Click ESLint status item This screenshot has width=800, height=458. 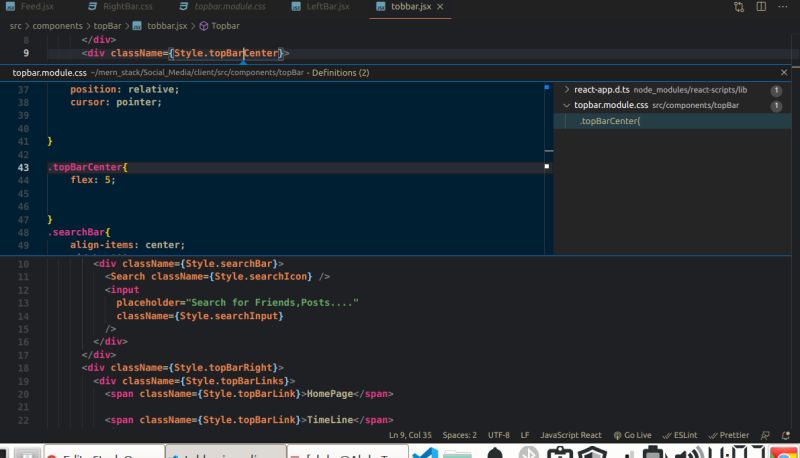tap(680, 435)
